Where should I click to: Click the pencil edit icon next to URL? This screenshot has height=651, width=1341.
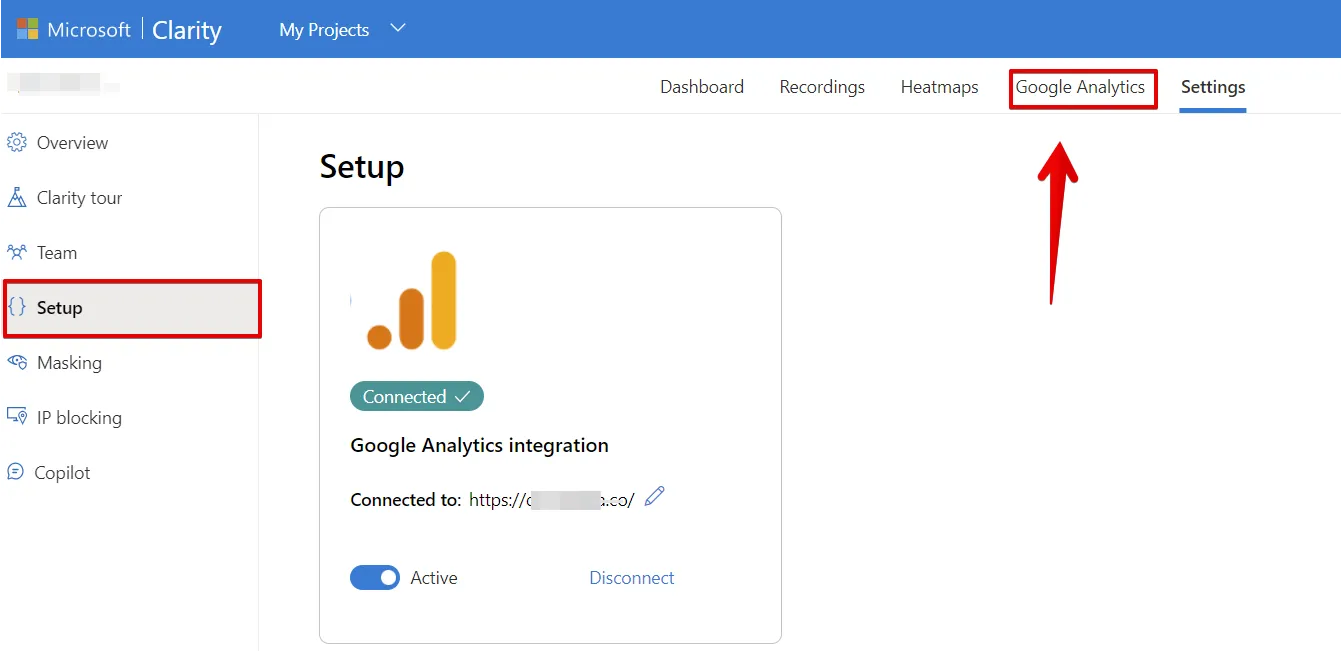tap(655, 496)
